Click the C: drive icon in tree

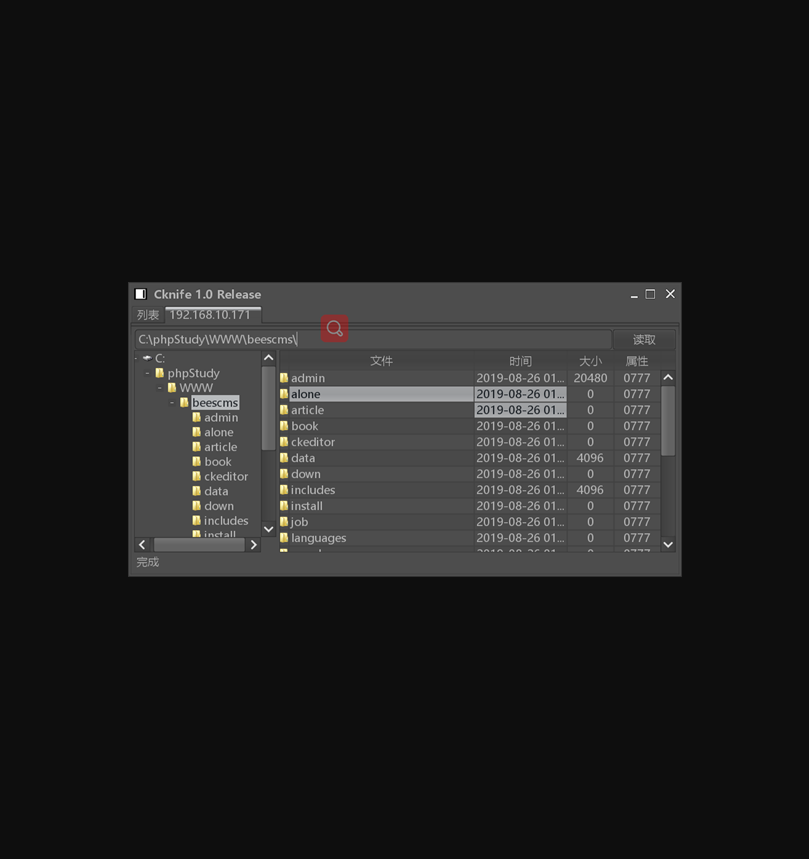click(147, 358)
